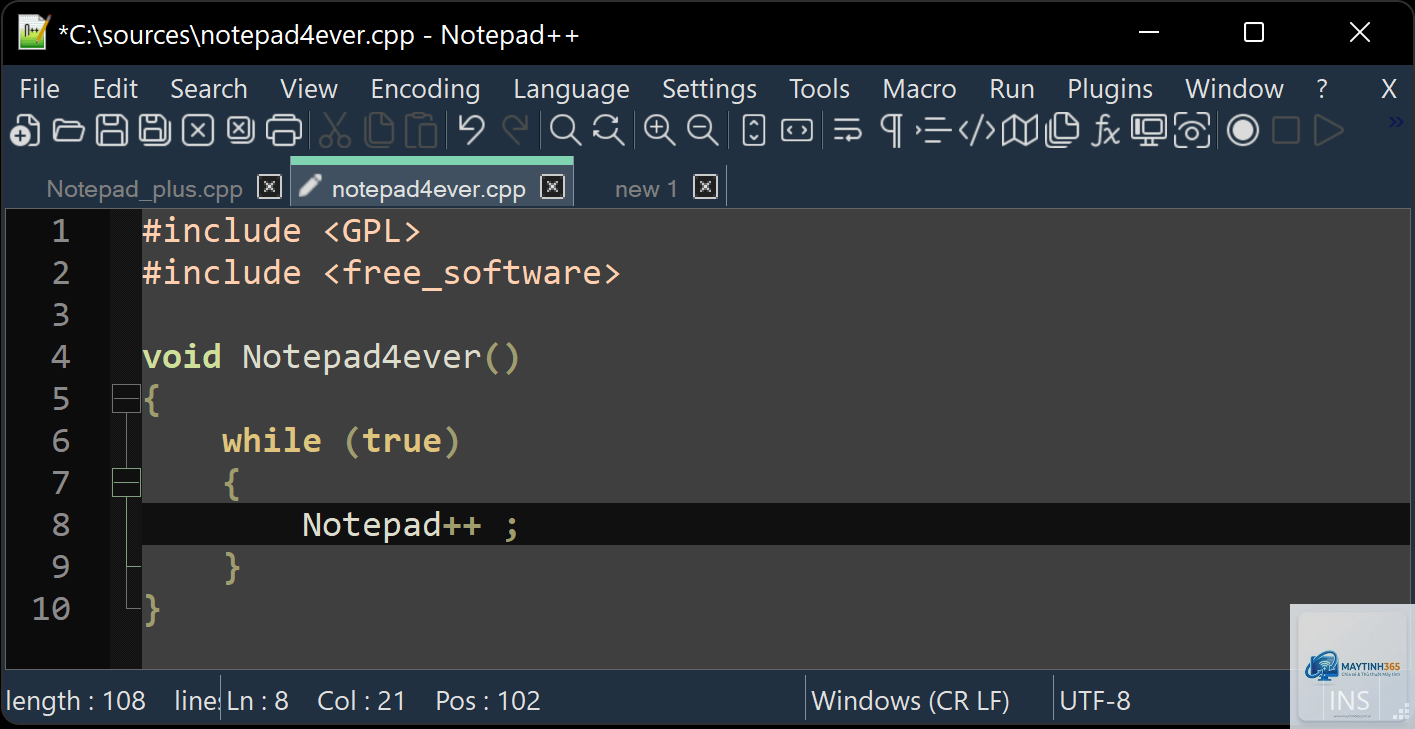The image size is (1415, 729).
Task: Open the Function List fx icon
Action: [x=1105, y=130]
